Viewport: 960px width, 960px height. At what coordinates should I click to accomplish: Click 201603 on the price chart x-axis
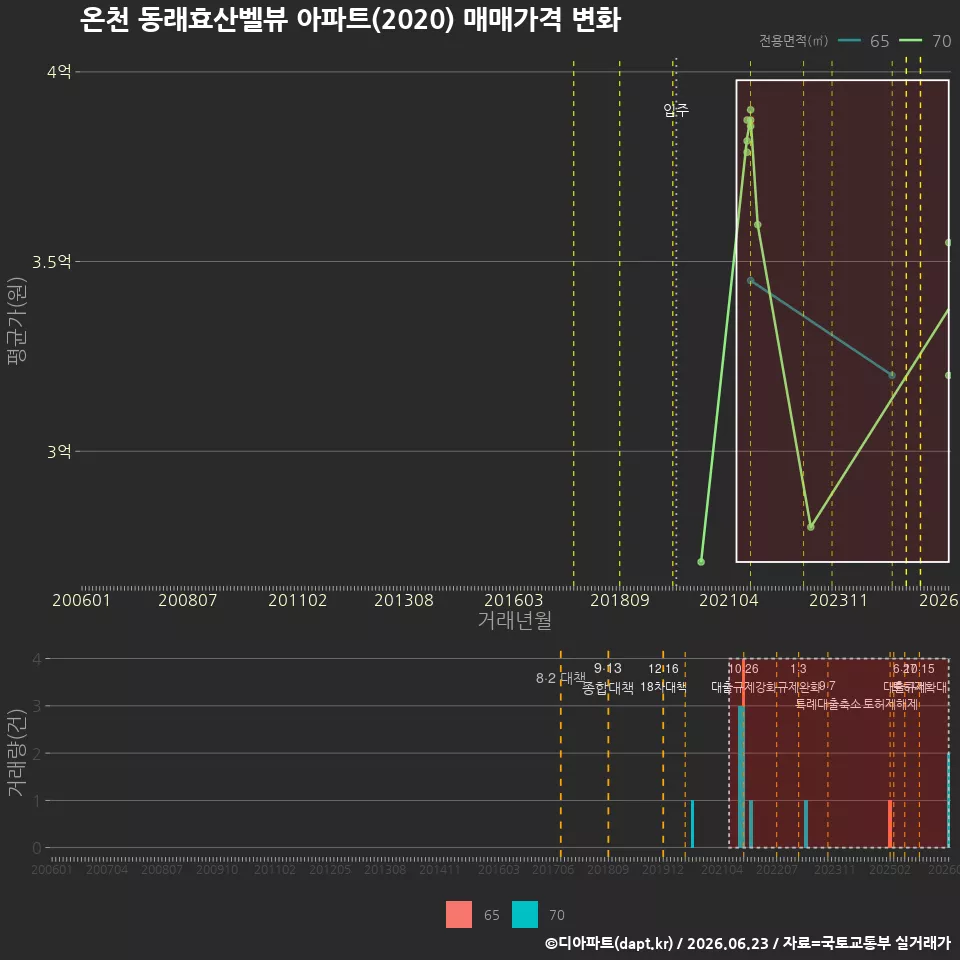pos(514,600)
